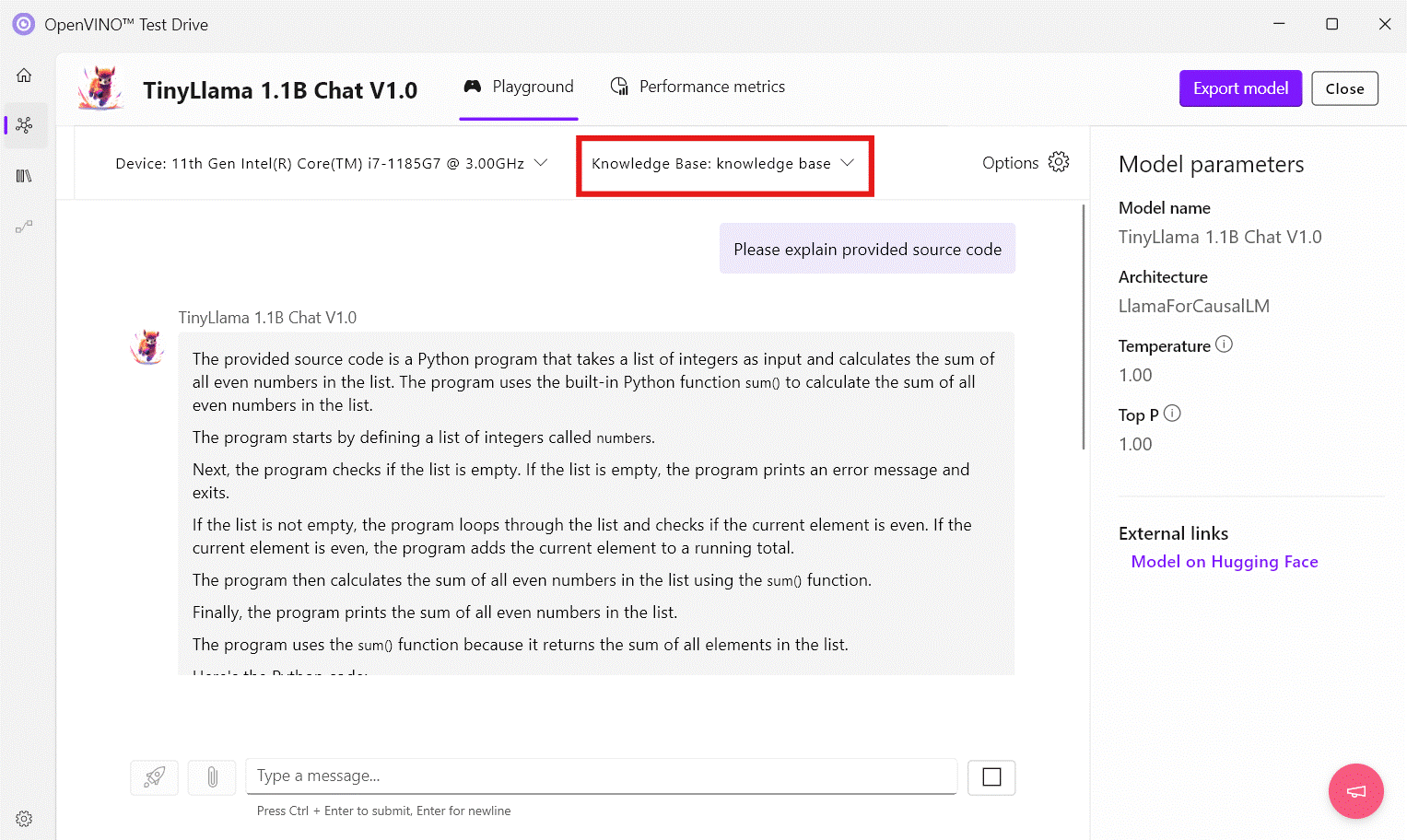Select the Playground tab
Viewport: 1407px width, 840px height.
[518, 86]
